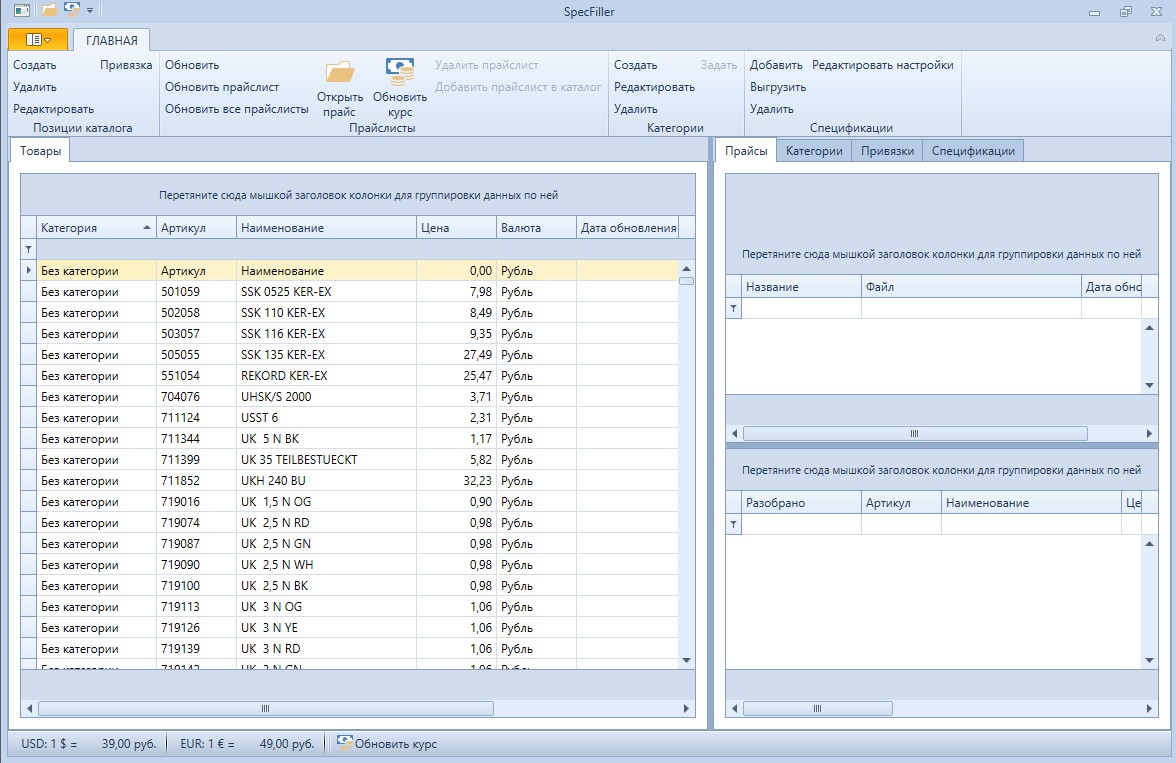
Task: Switch to the Спецификации tab
Action: tap(973, 151)
